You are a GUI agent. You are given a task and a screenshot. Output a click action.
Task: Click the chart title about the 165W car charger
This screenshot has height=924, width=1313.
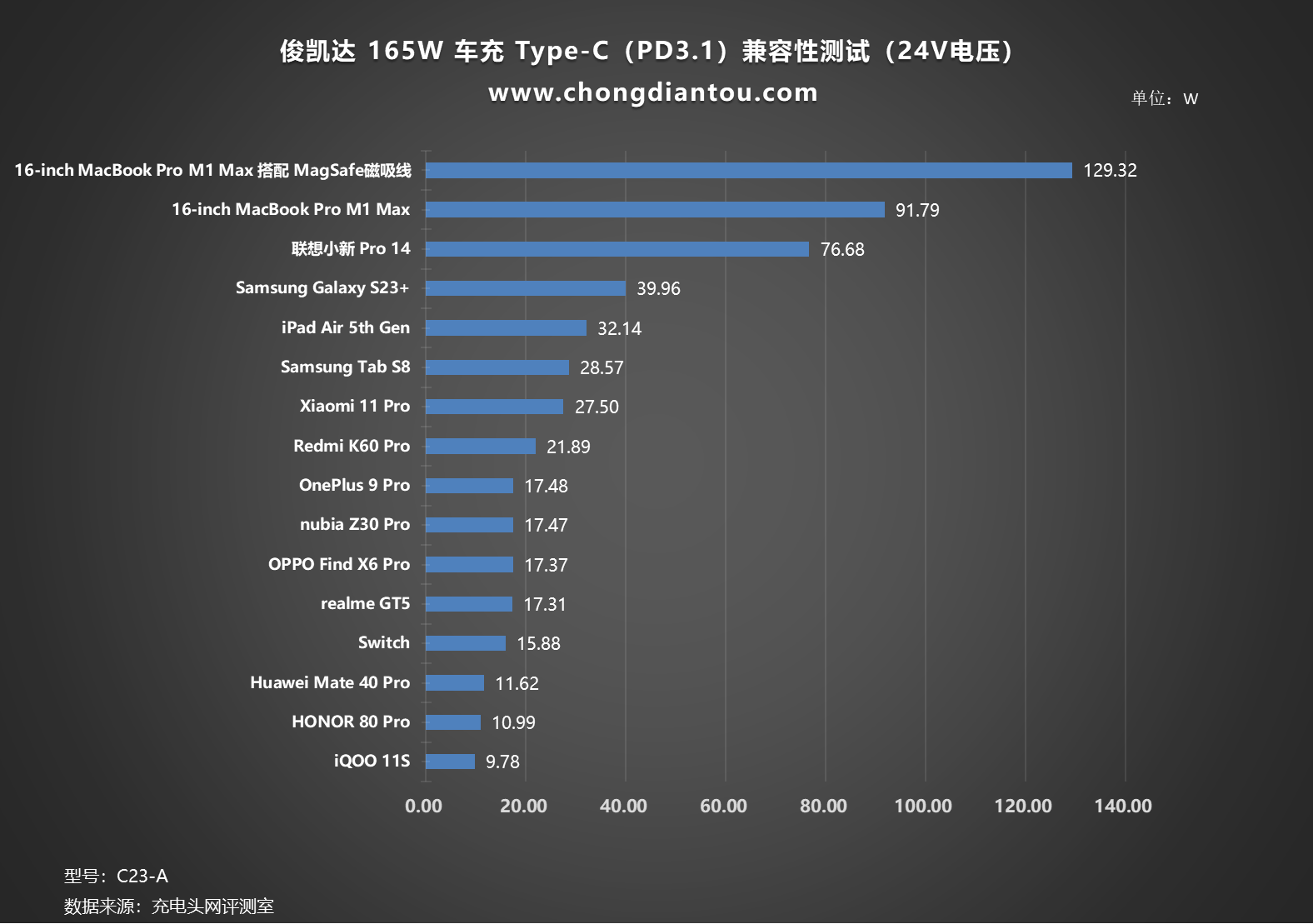(646, 51)
